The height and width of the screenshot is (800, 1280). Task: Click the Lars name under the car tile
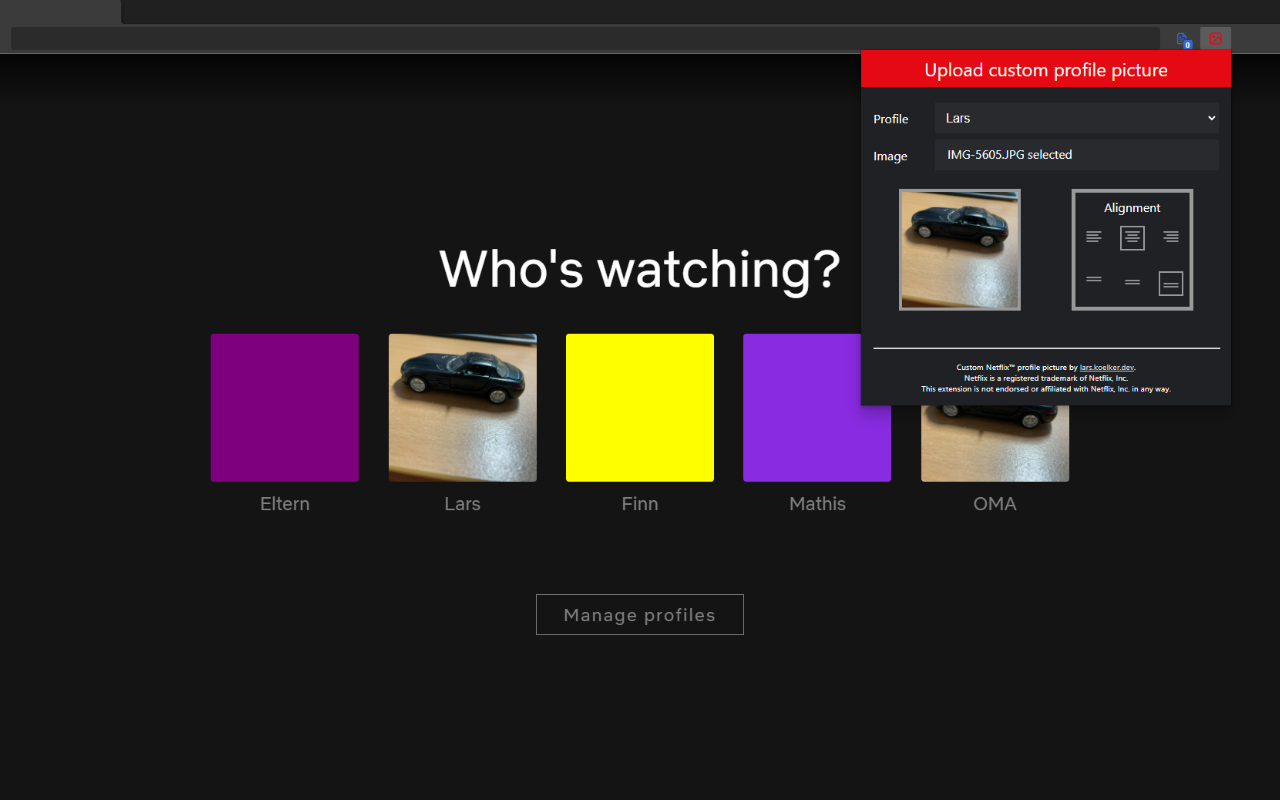[x=463, y=504]
